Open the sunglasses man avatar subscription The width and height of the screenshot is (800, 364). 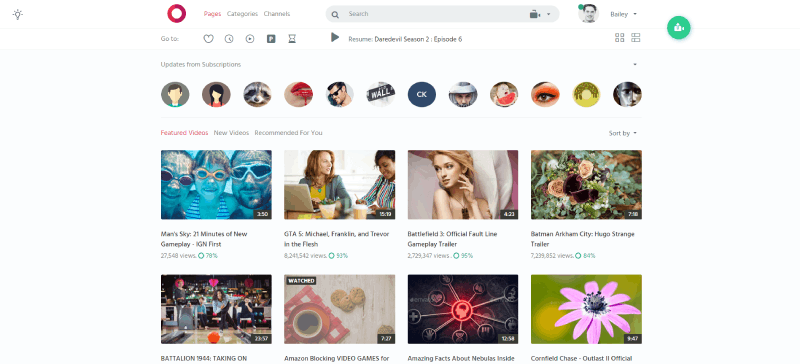point(340,94)
